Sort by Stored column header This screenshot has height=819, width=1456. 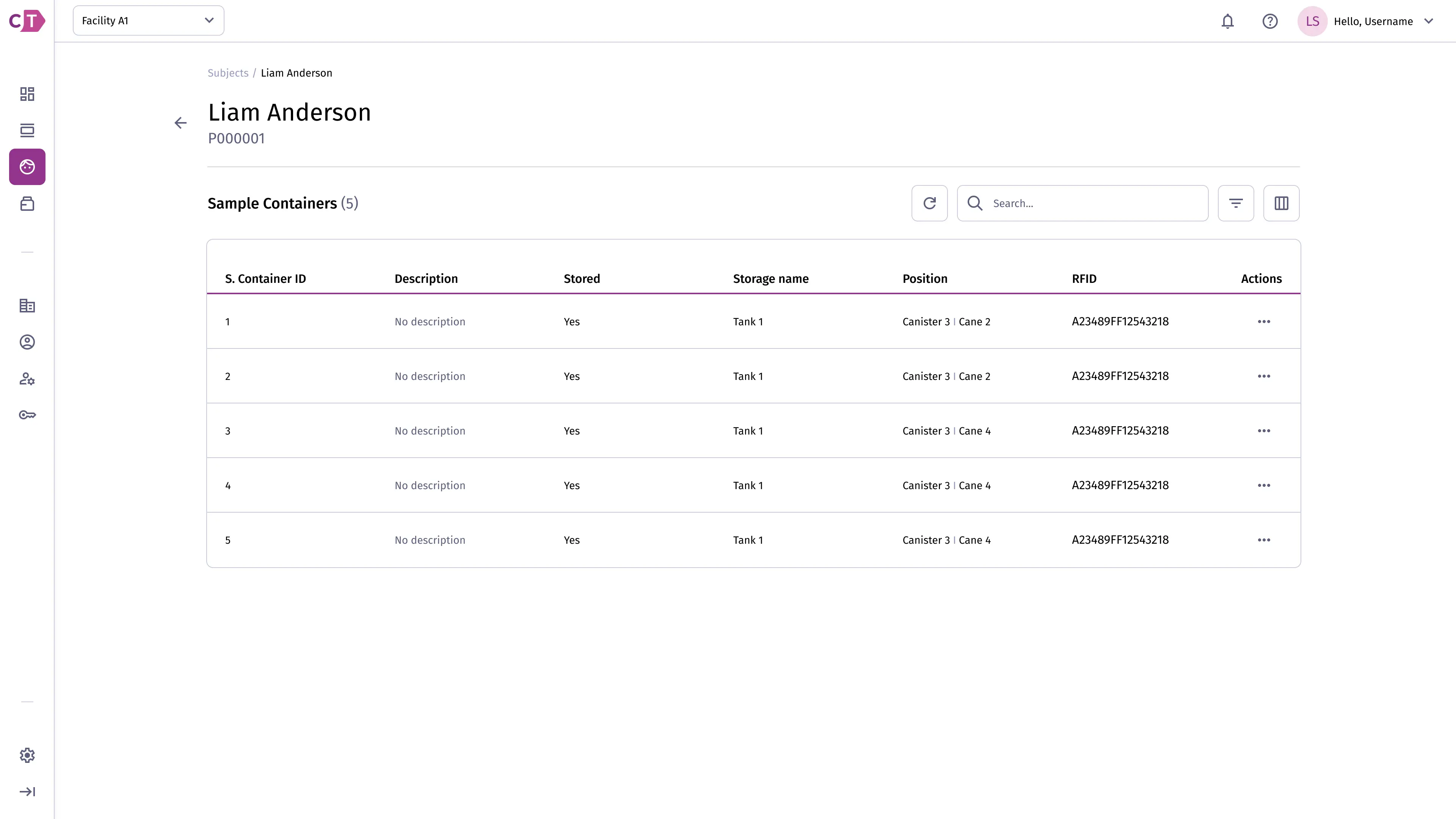tap(582, 279)
